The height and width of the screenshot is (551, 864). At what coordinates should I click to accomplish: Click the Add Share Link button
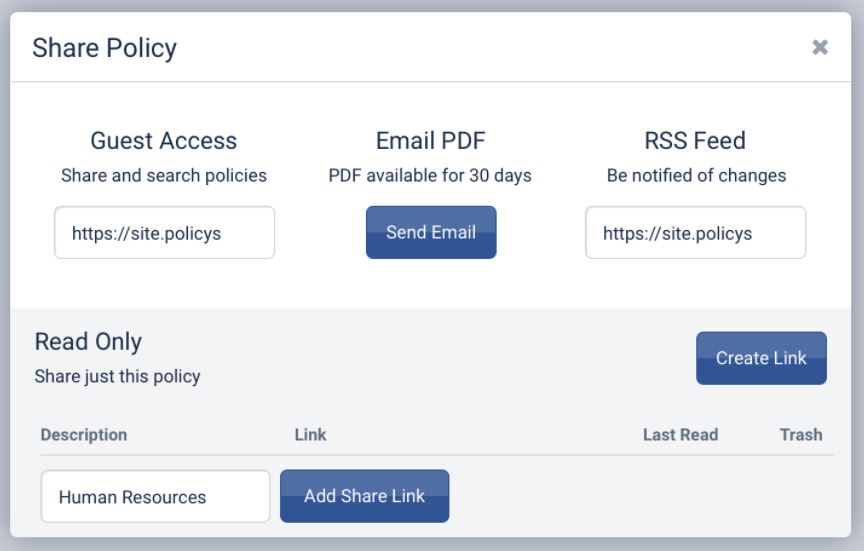tap(364, 496)
